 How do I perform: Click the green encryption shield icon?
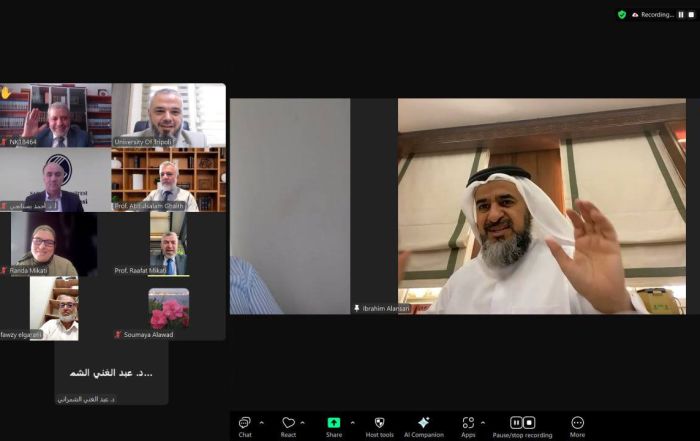[x=622, y=15]
